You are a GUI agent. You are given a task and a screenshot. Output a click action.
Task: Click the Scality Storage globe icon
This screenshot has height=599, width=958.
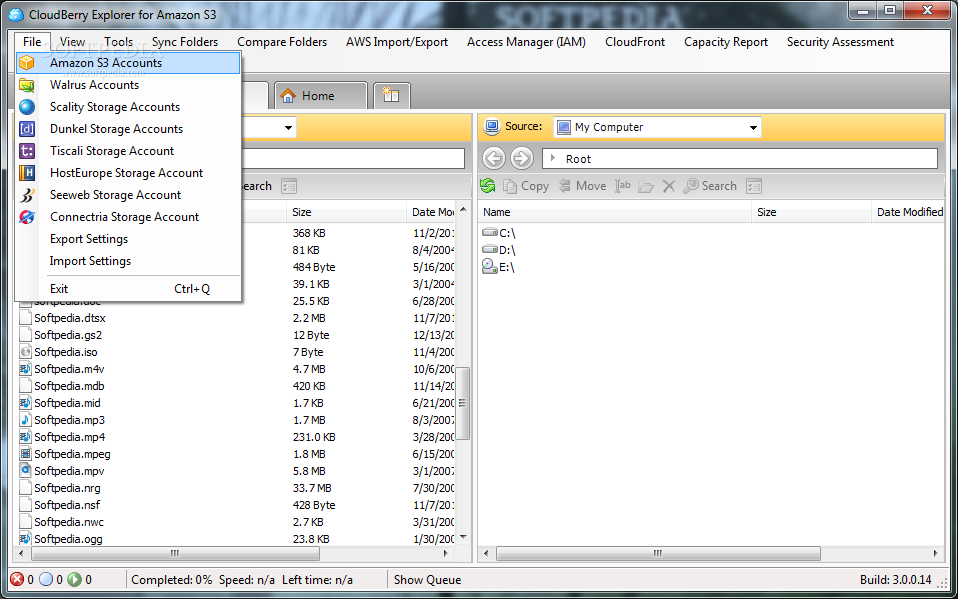26,107
